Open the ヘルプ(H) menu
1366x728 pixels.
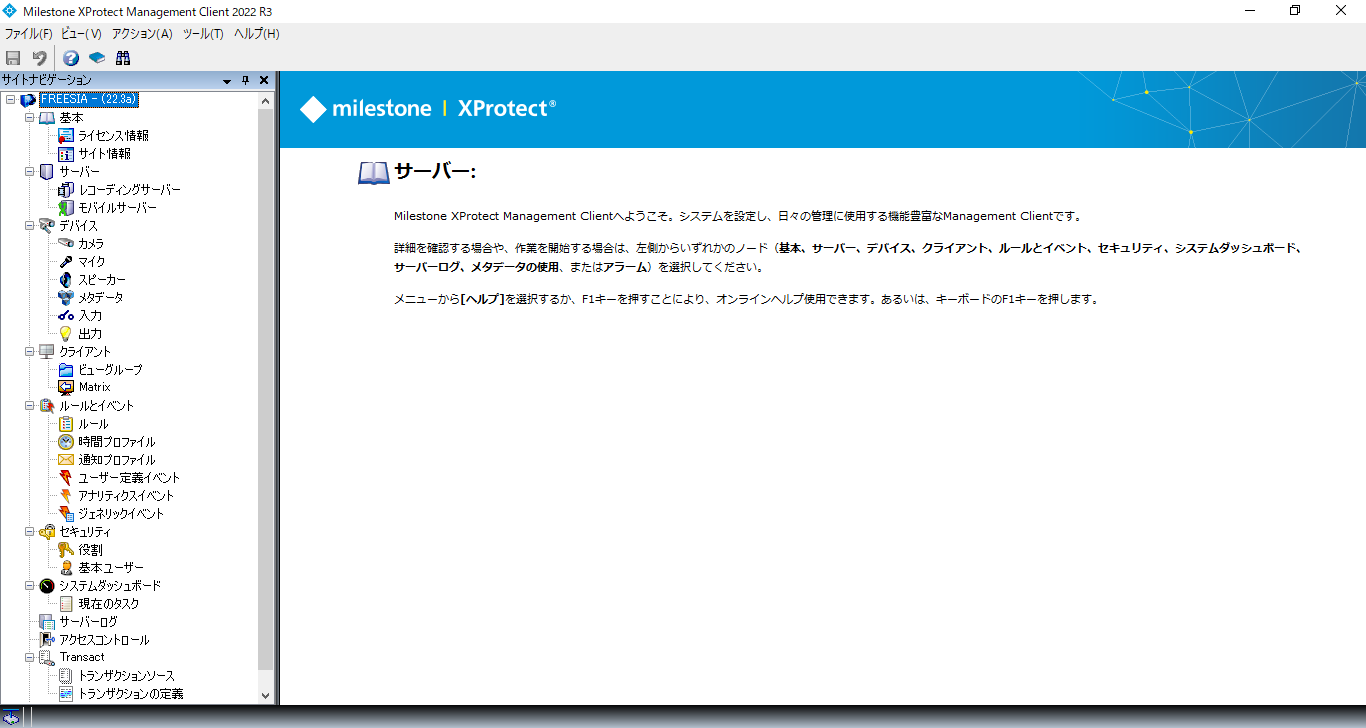pyautogui.click(x=257, y=34)
